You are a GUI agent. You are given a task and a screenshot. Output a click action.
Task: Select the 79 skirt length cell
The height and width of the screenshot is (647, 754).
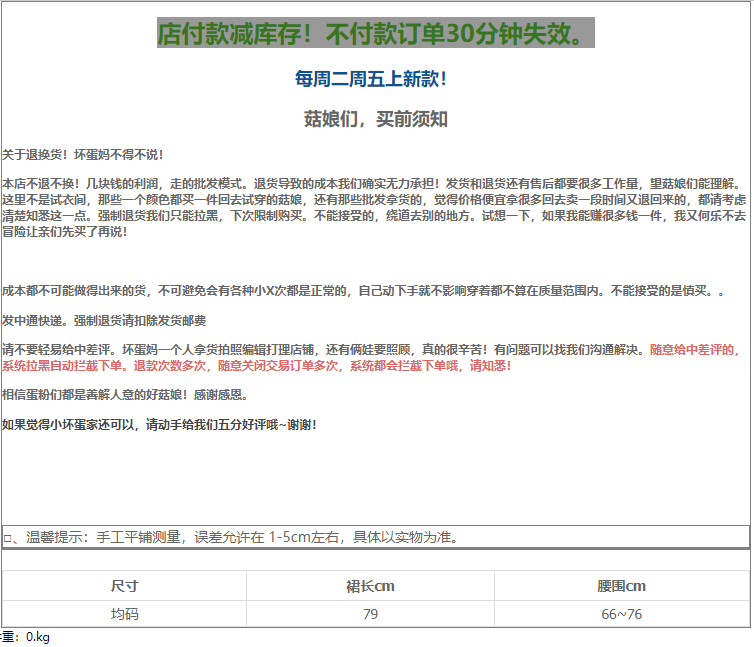click(x=370, y=614)
